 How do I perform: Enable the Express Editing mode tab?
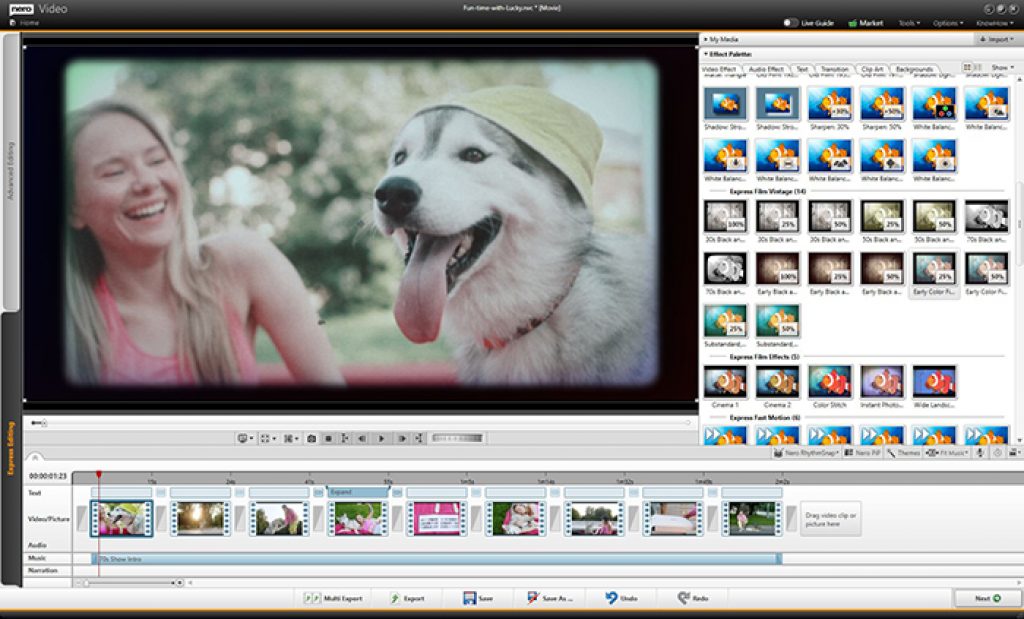[x=8, y=430]
